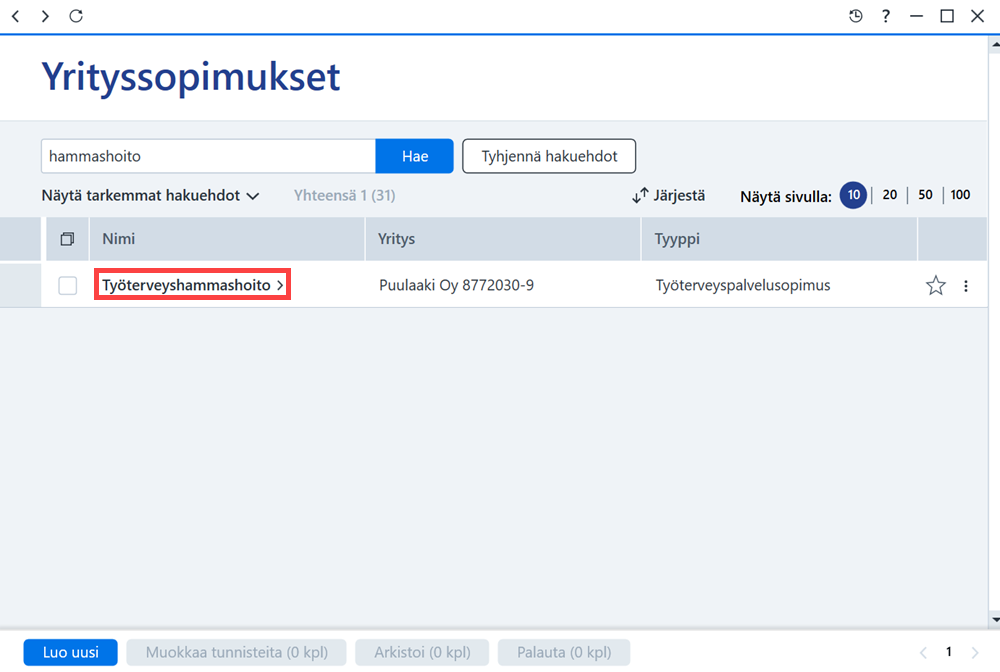1000x672 pixels.
Task: Open the Järjestä sort options
Action: 668,195
